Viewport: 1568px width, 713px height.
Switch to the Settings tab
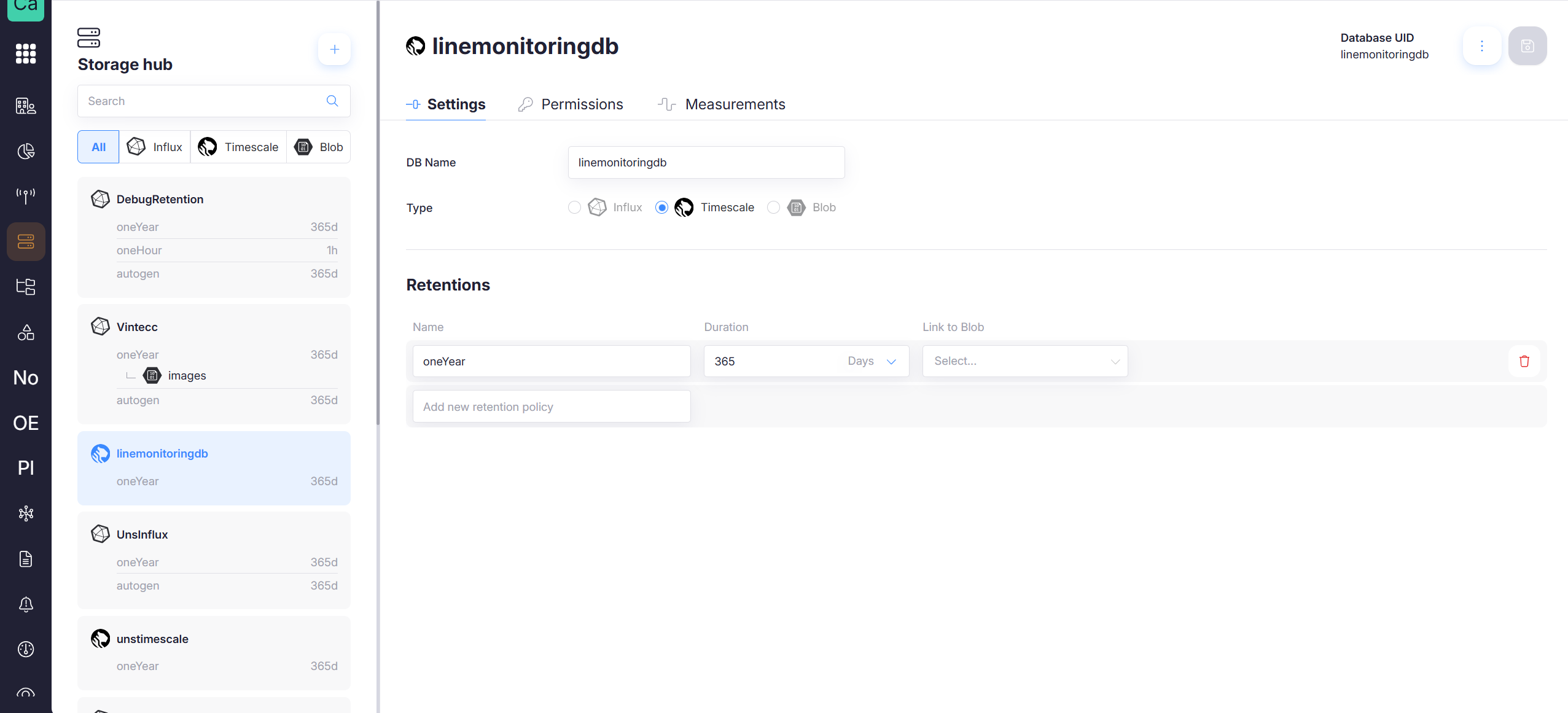pos(446,104)
